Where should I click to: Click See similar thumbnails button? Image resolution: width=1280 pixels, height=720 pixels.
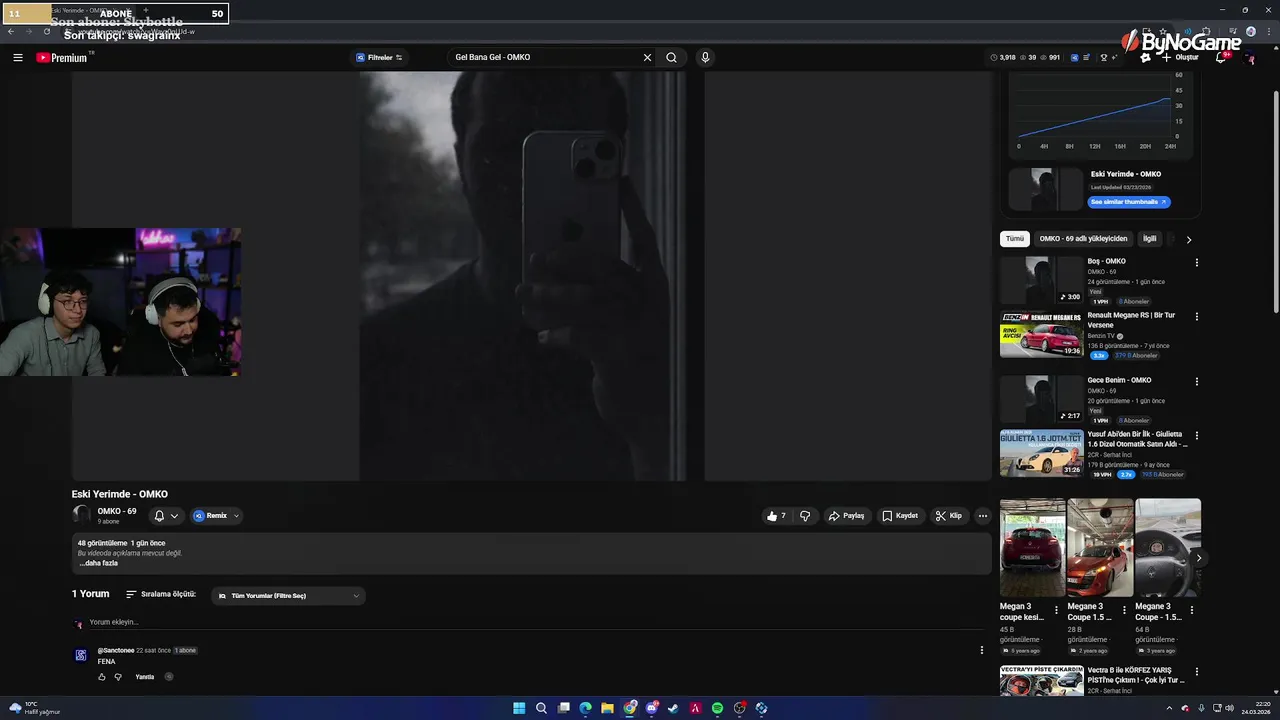(1128, 202)
